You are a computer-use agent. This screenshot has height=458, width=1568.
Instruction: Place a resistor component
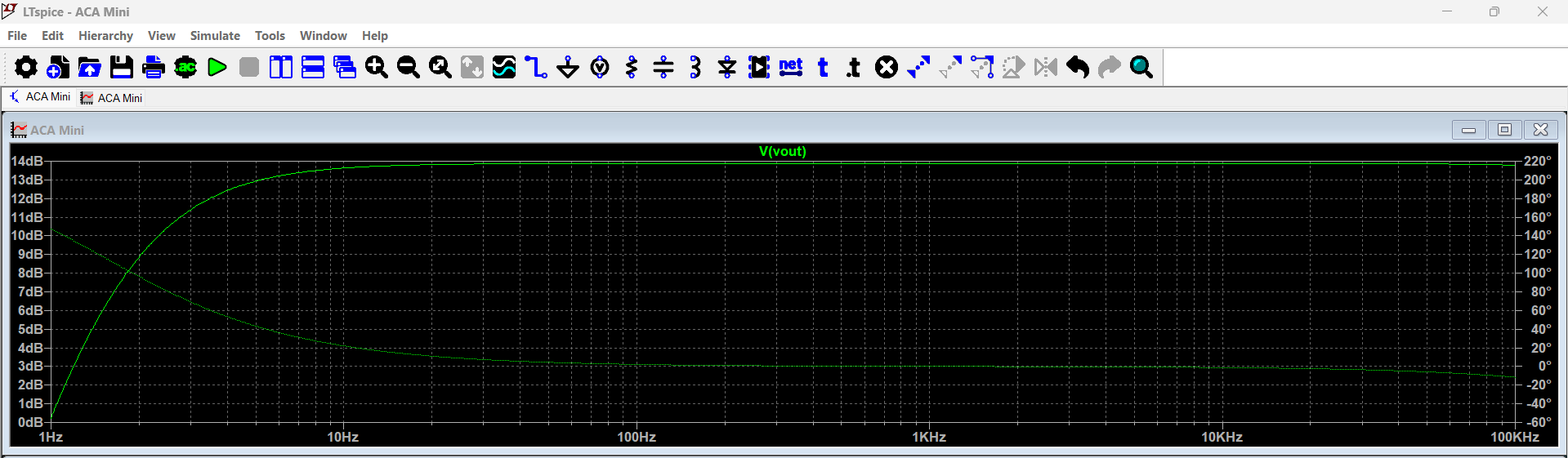632,67
